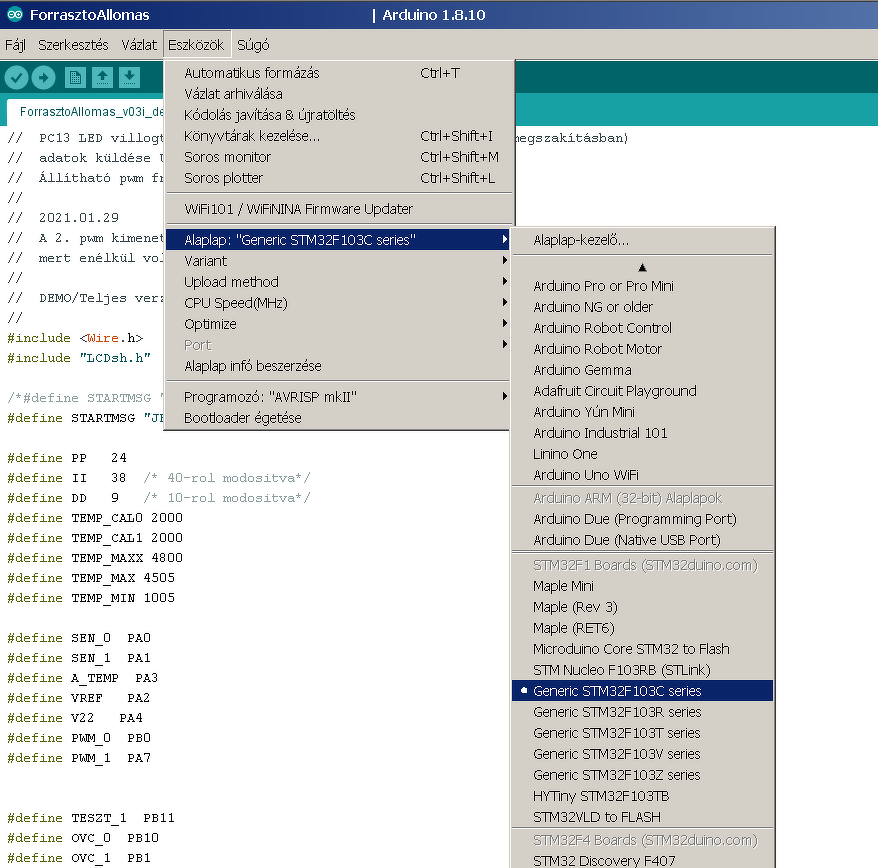Select STM32 Discovery F407 board
878x868 pixels.
(642, 860)
